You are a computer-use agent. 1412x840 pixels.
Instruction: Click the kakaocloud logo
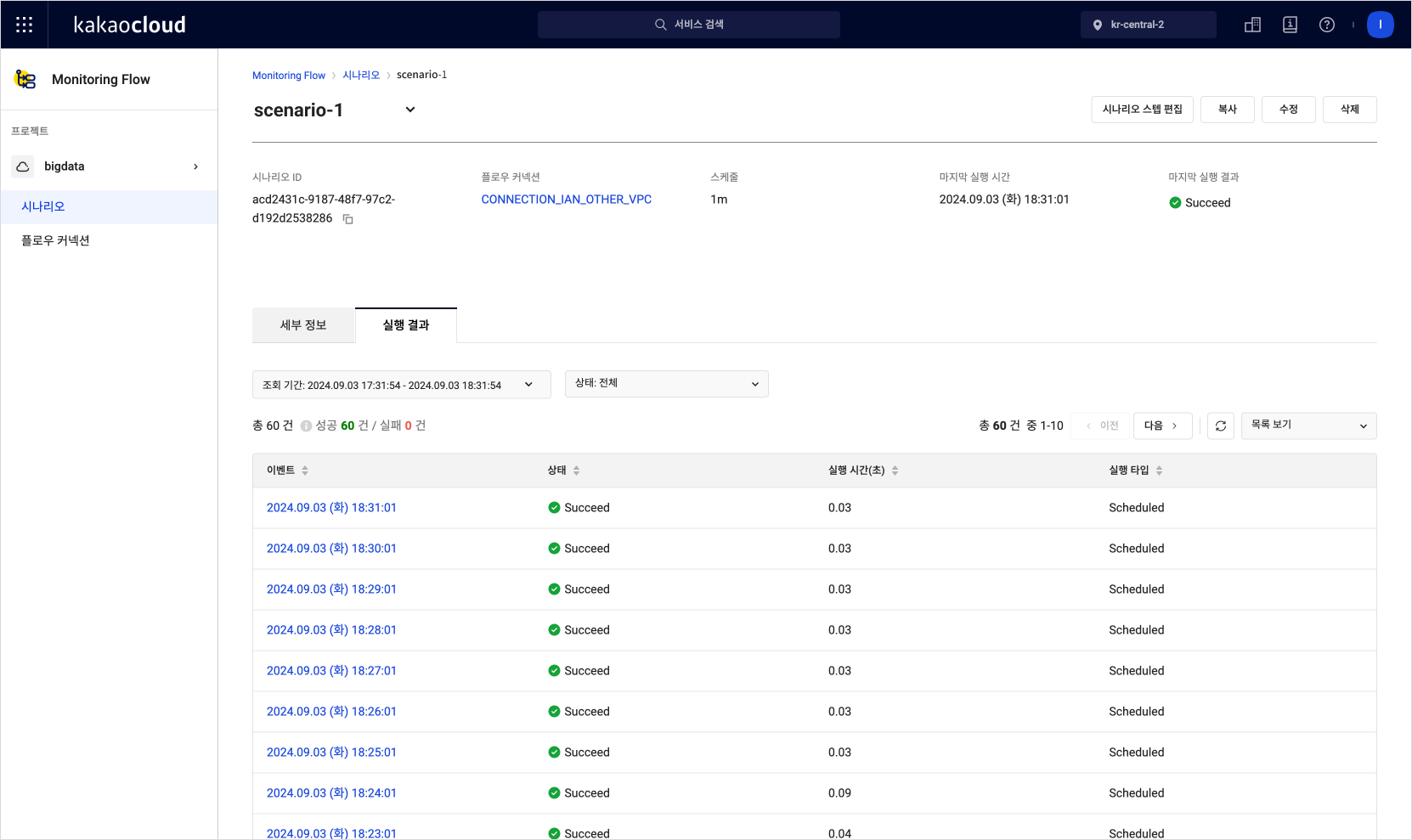tap(129, 25)
